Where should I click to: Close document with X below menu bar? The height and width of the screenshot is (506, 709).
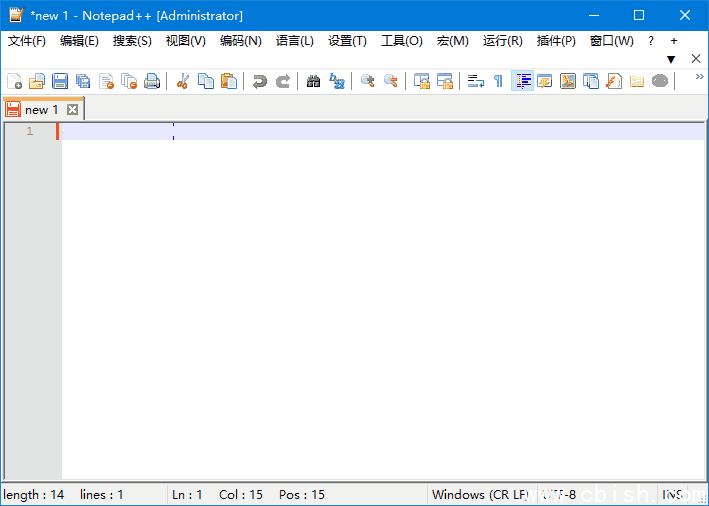(696, 58)
